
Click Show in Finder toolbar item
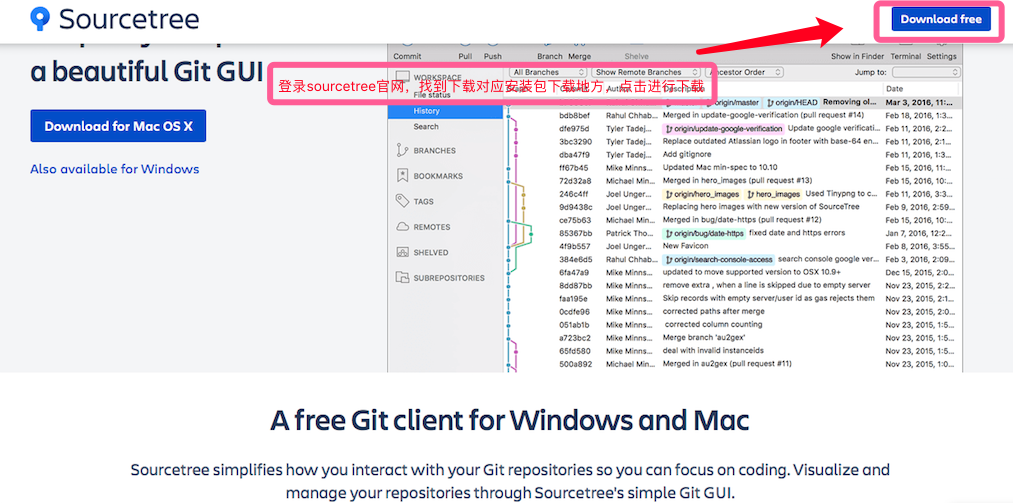(858, 56)
